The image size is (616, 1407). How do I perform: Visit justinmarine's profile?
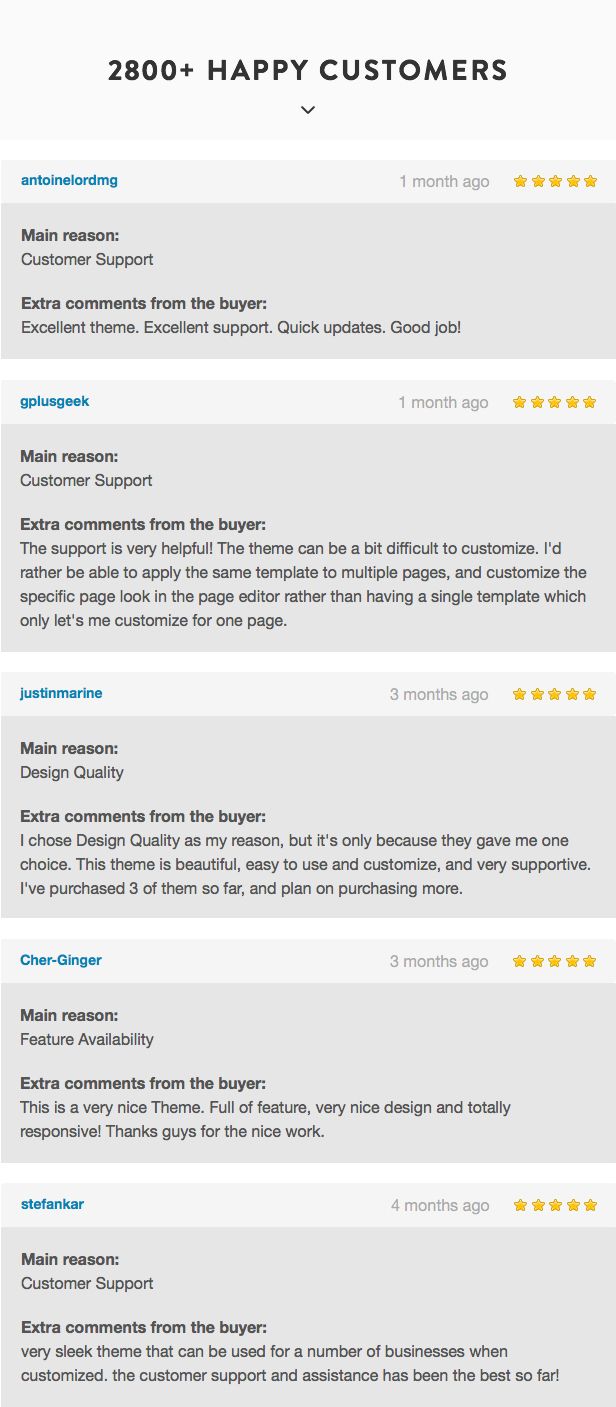pos(61,694)
